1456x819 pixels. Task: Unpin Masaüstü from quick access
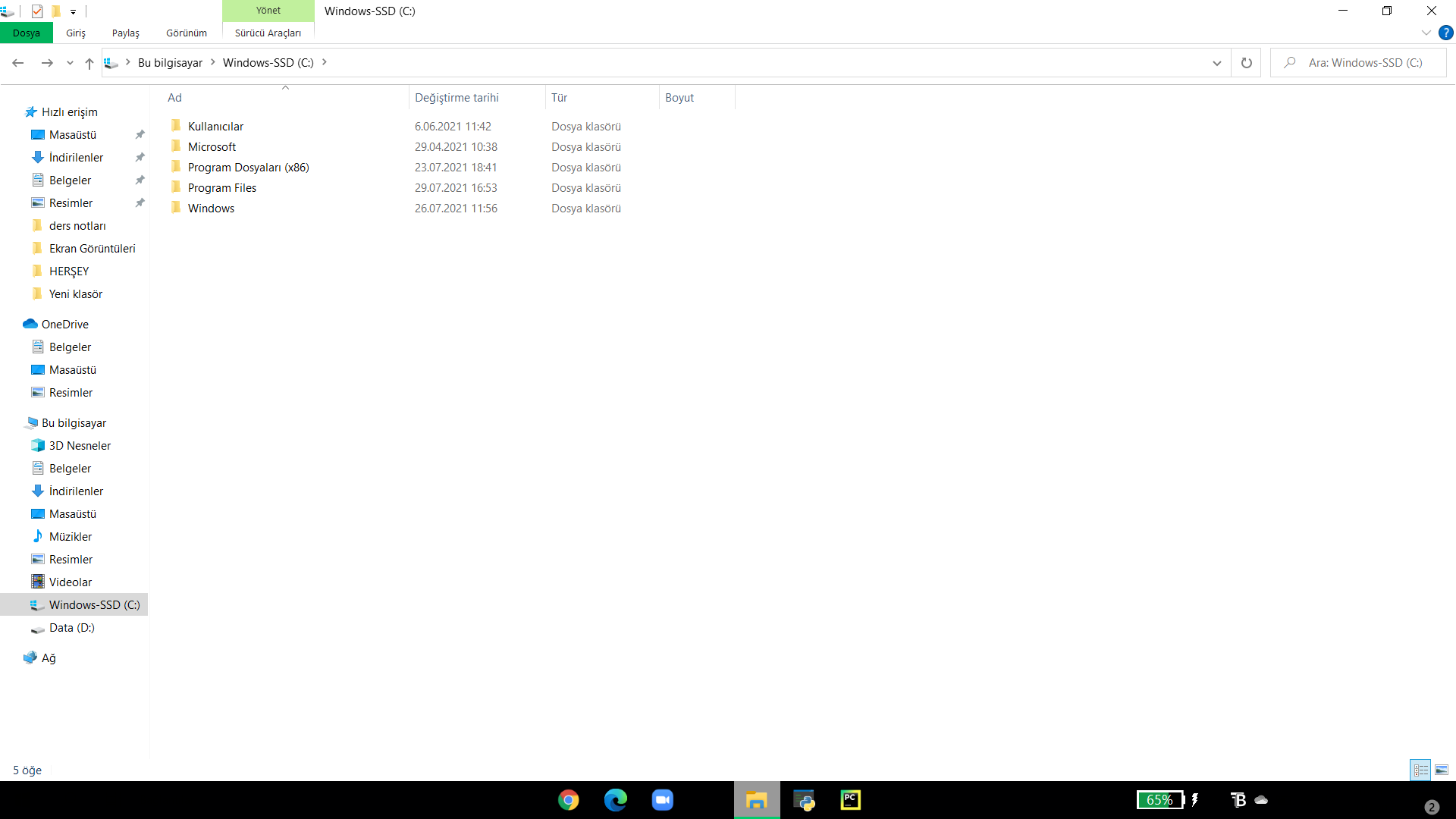140,135
